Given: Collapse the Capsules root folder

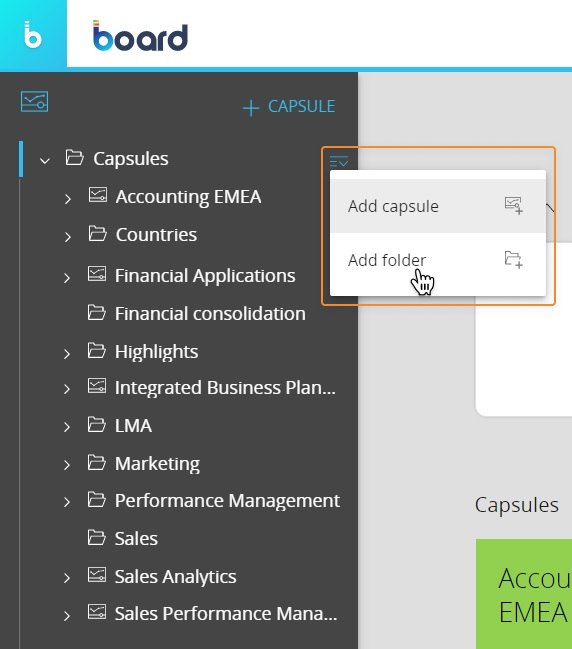Looking at the screenshot, I should pos(45,160).
